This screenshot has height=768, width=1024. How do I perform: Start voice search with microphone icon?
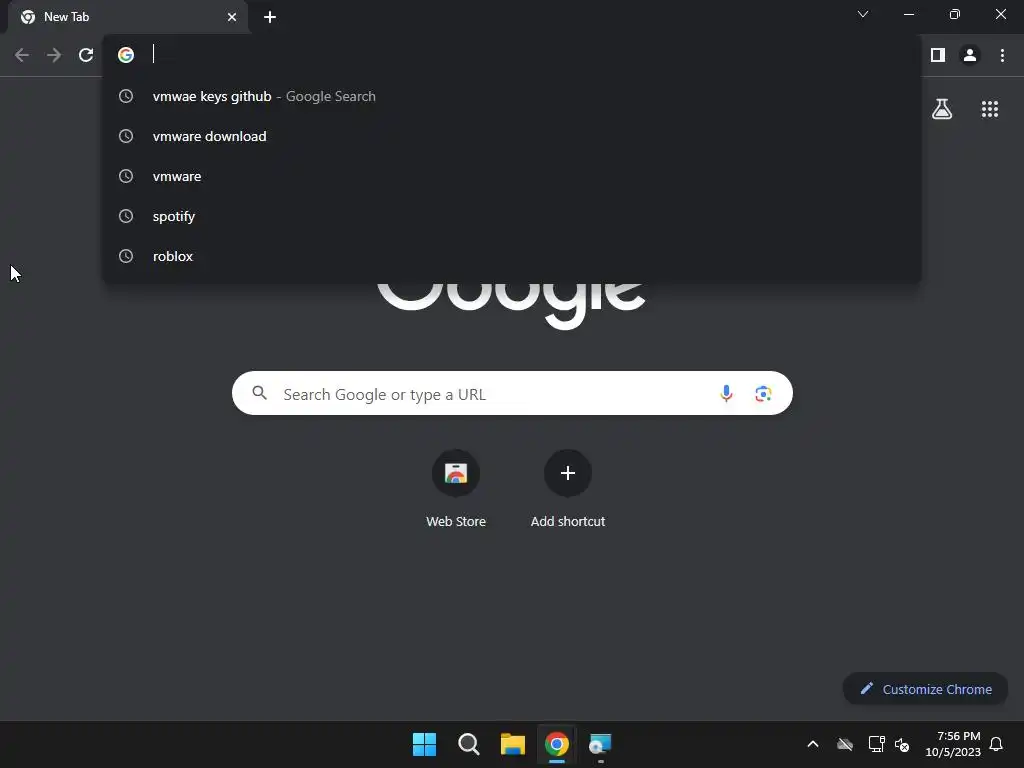pyautogui.click(x=726, y=393)
